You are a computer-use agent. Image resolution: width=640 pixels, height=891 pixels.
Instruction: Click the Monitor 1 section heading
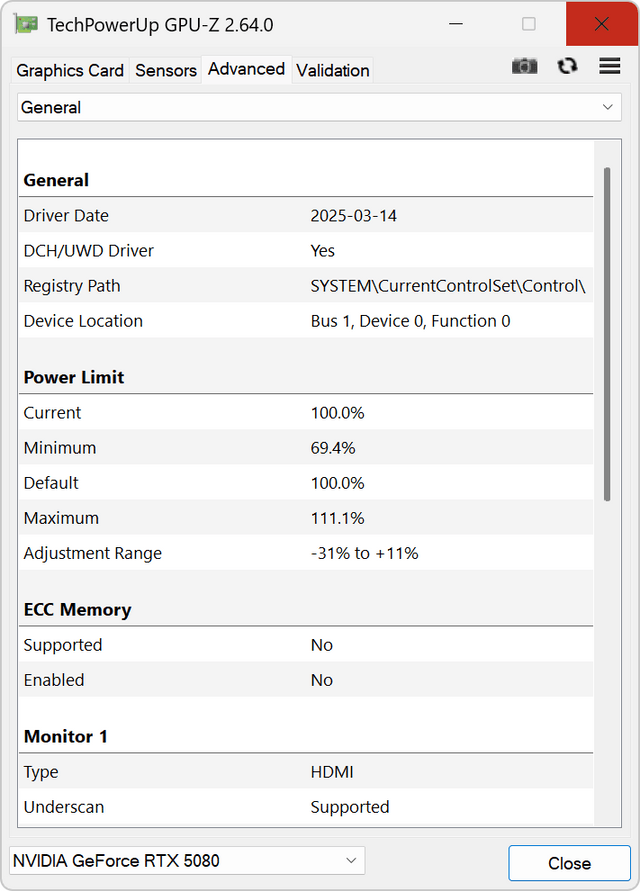(x=65, y=736)
